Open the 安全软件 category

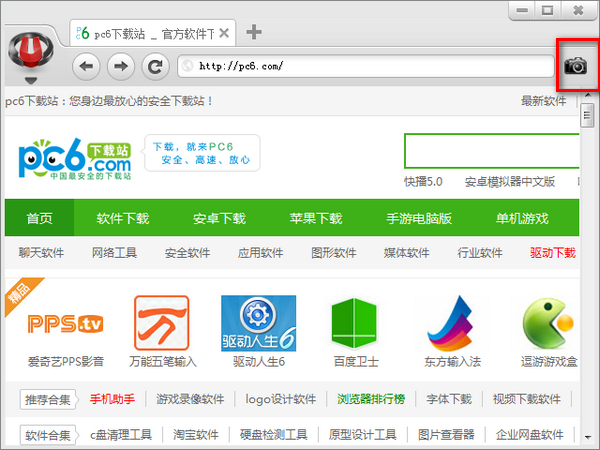click(188, 253)
